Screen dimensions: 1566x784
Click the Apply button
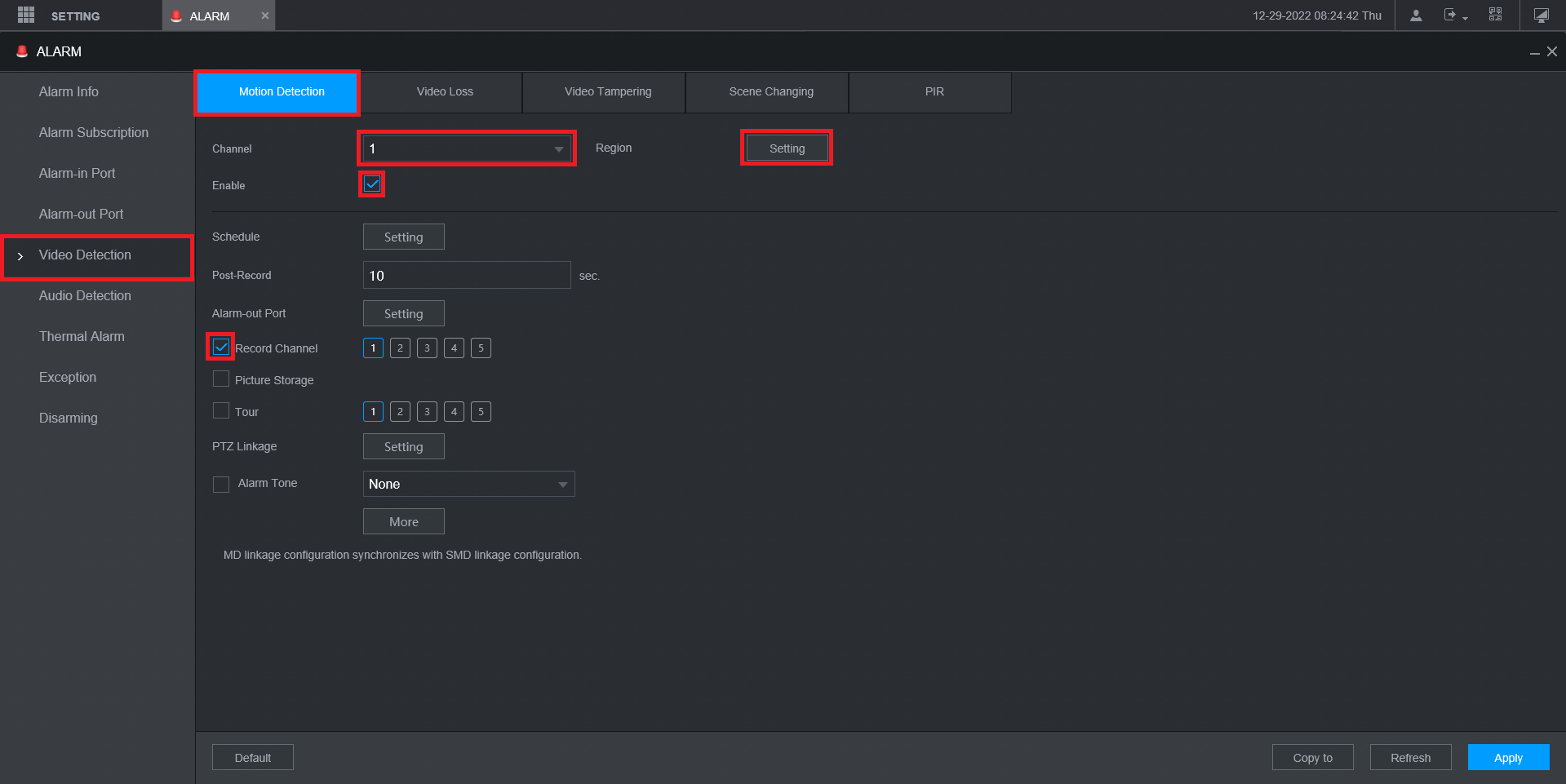coord(1508,758)
